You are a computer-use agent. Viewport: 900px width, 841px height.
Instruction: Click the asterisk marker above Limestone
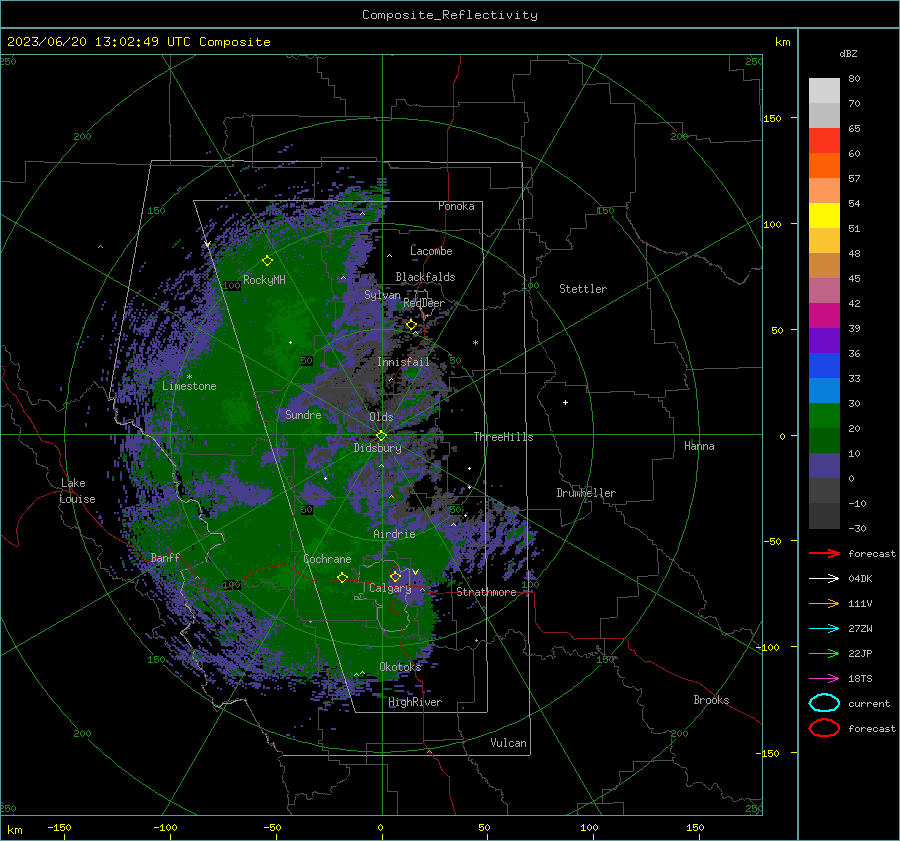click(x=189, y=377)
